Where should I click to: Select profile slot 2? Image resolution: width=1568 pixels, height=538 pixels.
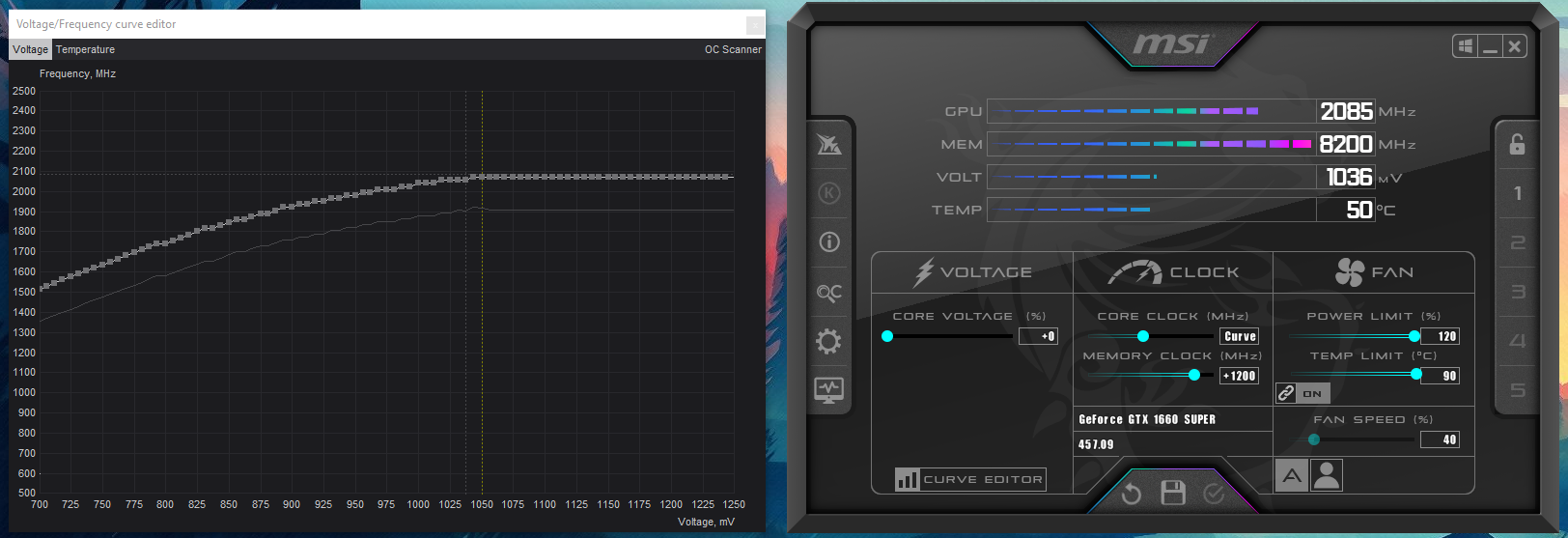point(1518,242)
